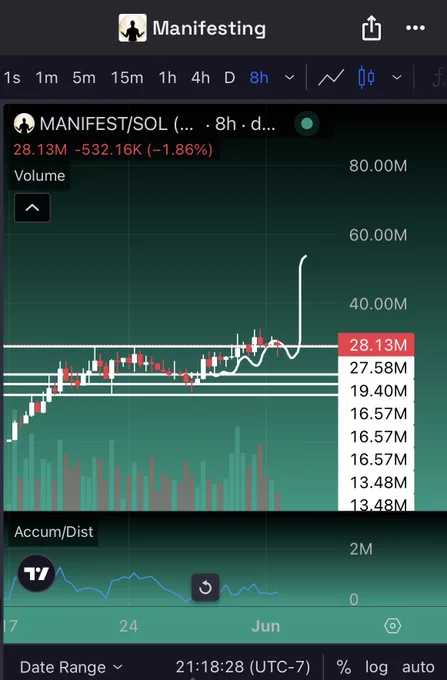Click the 80.00M price axis label
Image resolution: width=447 pixels, height=680 pixels.
coord(378,166)
